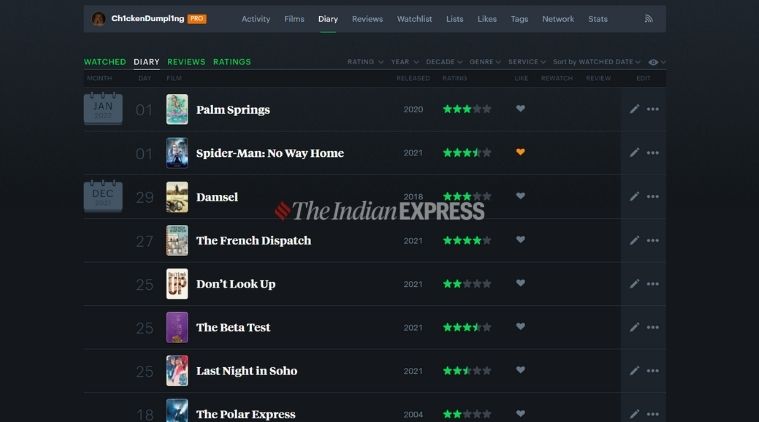This screenshot has width=759, height=422.
Task: Toggle like heart for Don't Look Up
Action: tap(520, 283)
